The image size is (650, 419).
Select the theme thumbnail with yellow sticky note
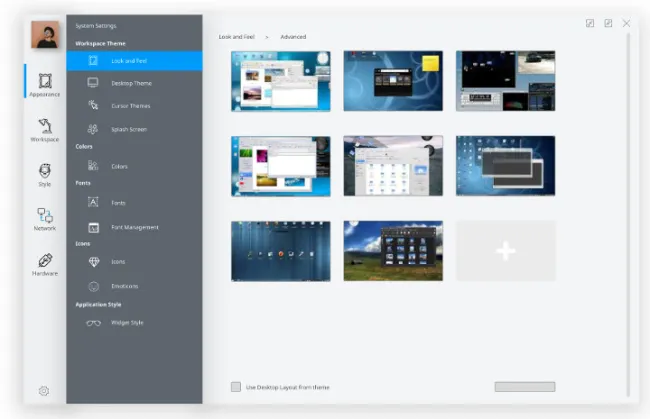click(x=393, y=81)
